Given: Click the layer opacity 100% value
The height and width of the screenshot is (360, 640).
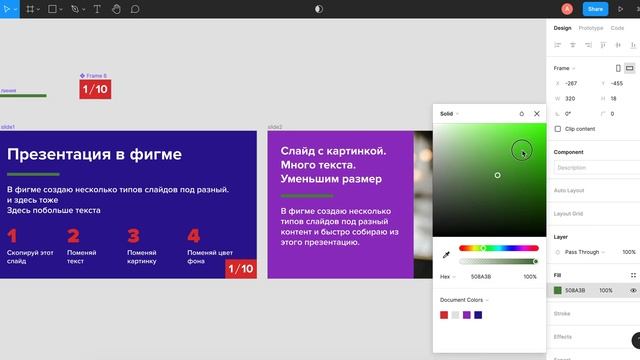Looking at the screenshot, I should point(629,252).
